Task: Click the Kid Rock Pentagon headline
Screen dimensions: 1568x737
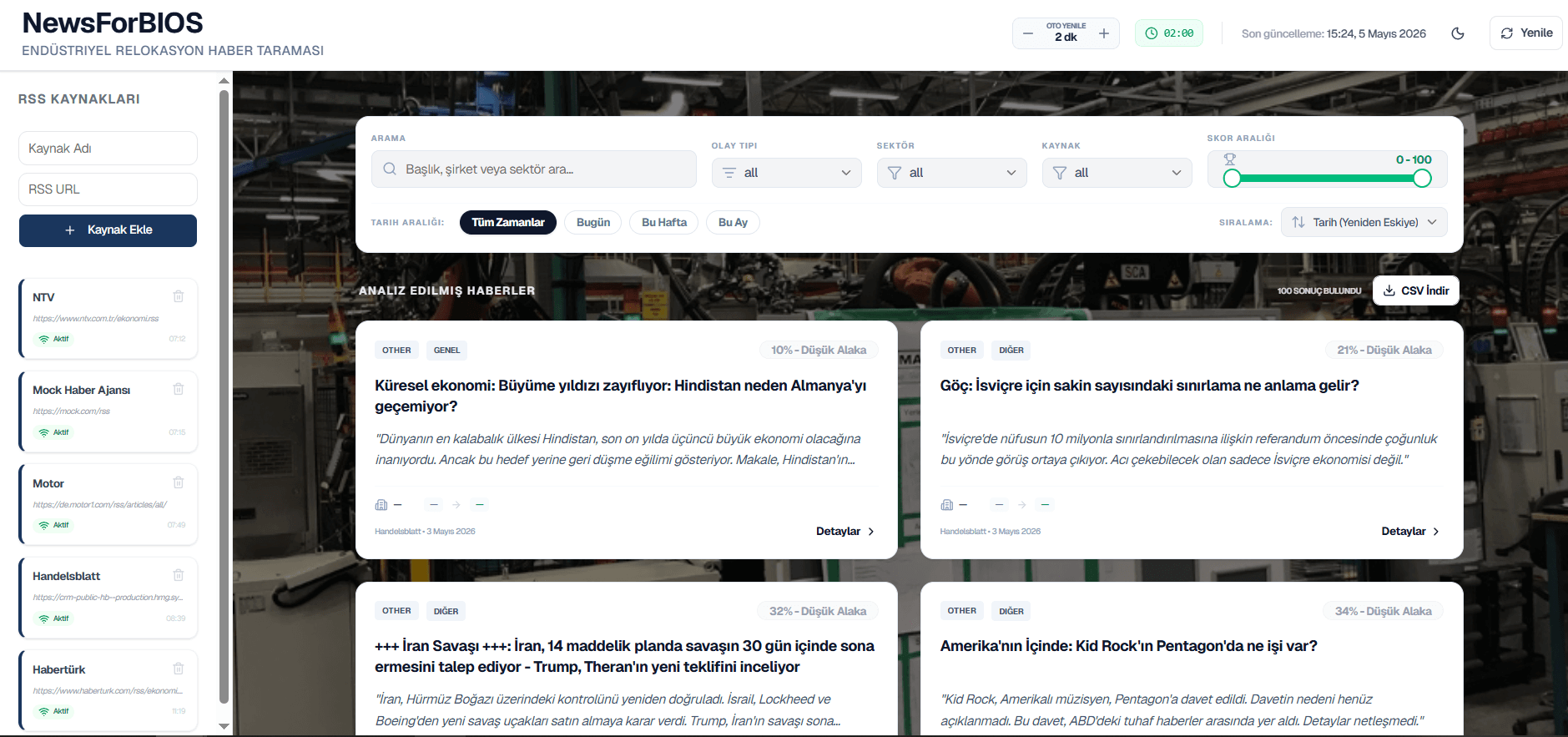Action: click(x=1129, y=646)
